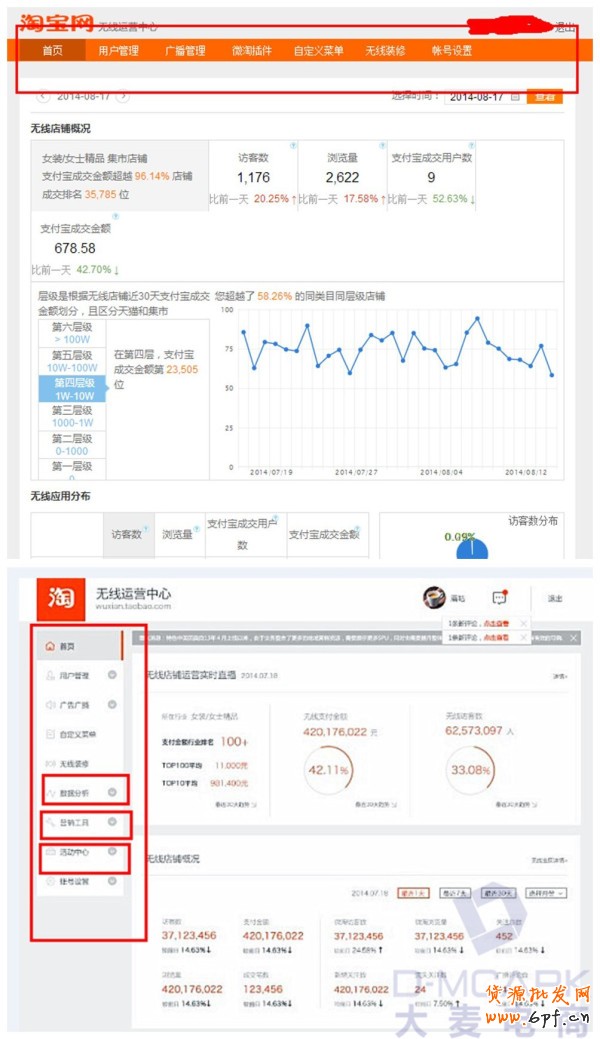The image size is (600, 1039).
Task: Open 帐号设置 in the orange nav bar
Action: (x=451, y=50)
